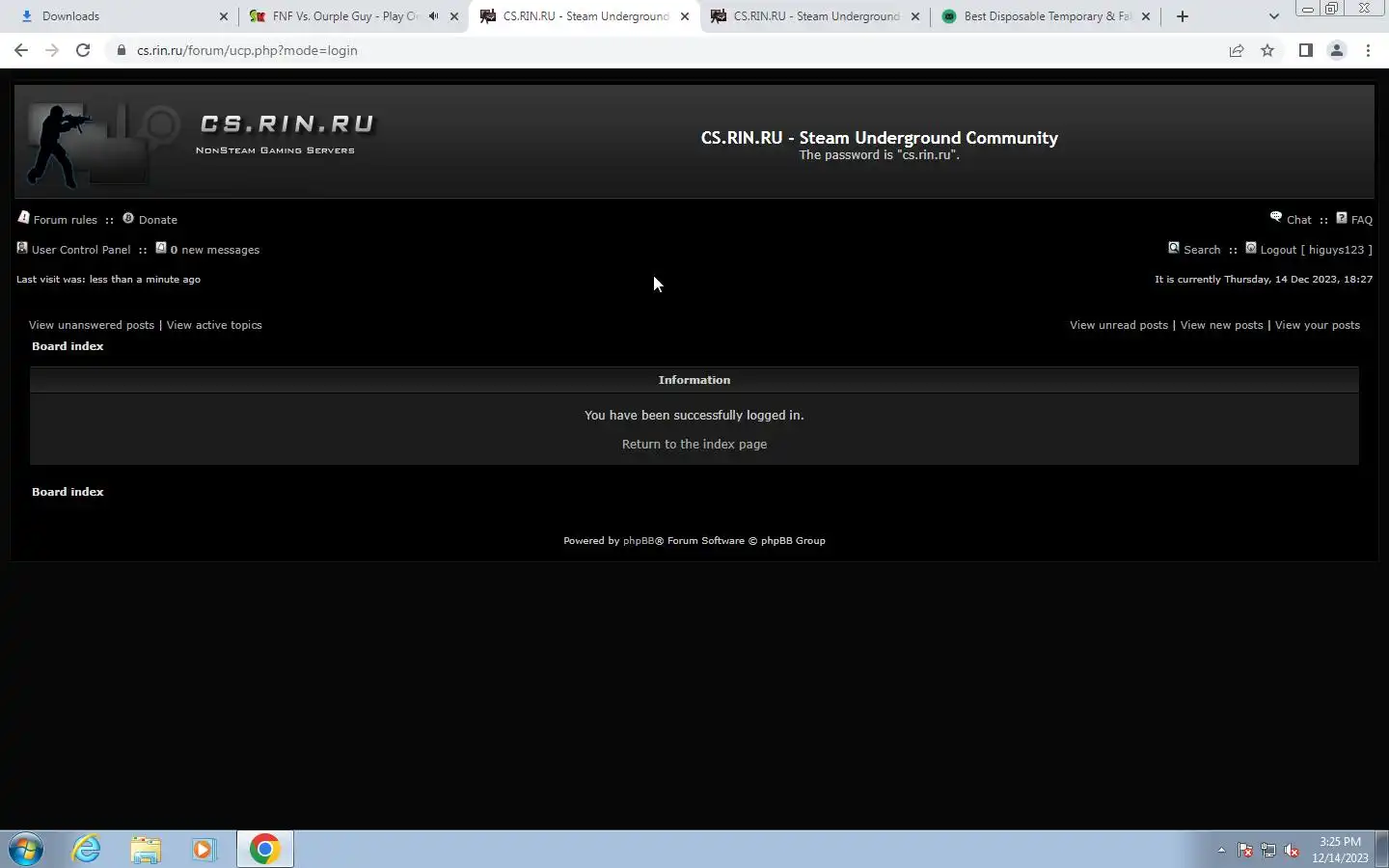Screen dimensions: 1389x868
Task: Click the CS.RIN.RU logo banner
Action: 203,143
